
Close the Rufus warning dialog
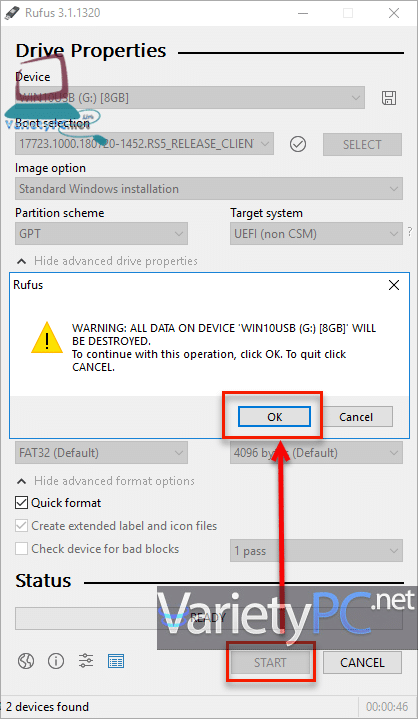394,285
